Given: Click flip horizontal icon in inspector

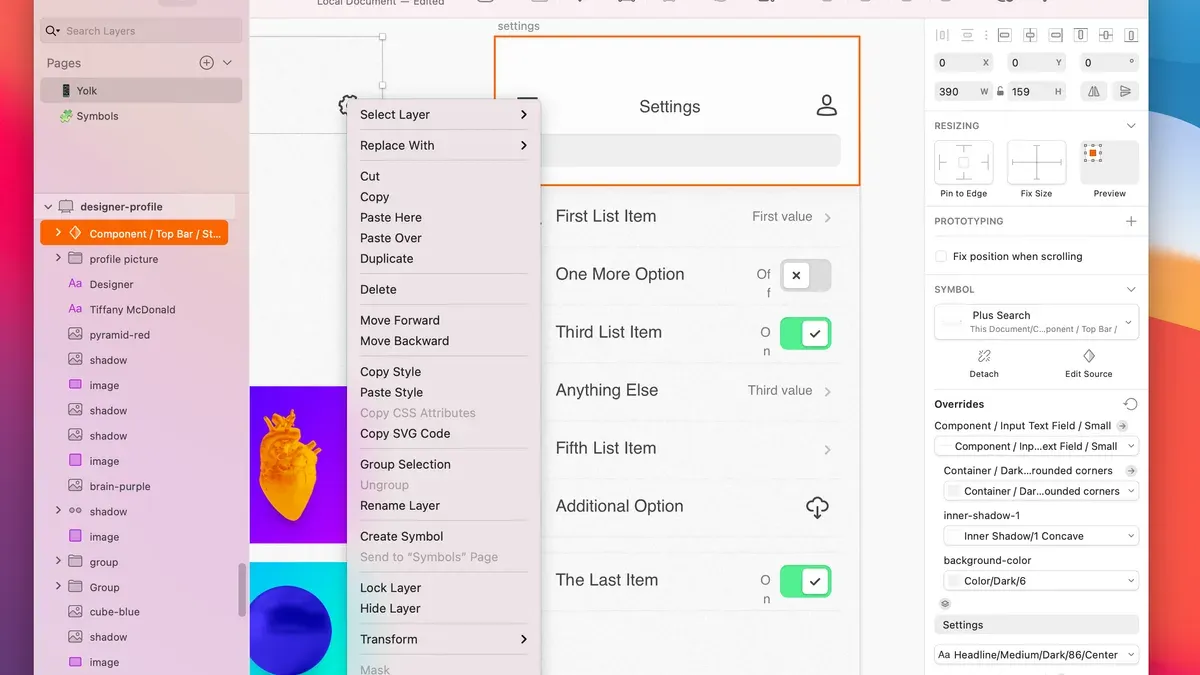Looking at the screenshot, I should coord(1094,91).
